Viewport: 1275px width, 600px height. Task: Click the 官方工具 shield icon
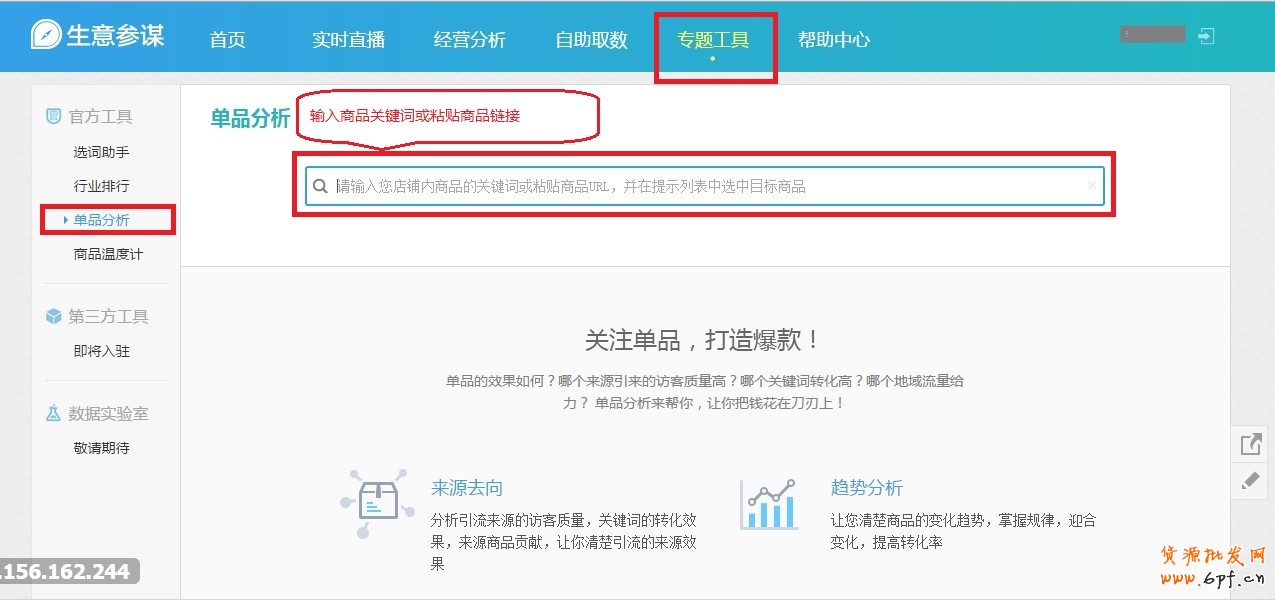pos(54,117)
